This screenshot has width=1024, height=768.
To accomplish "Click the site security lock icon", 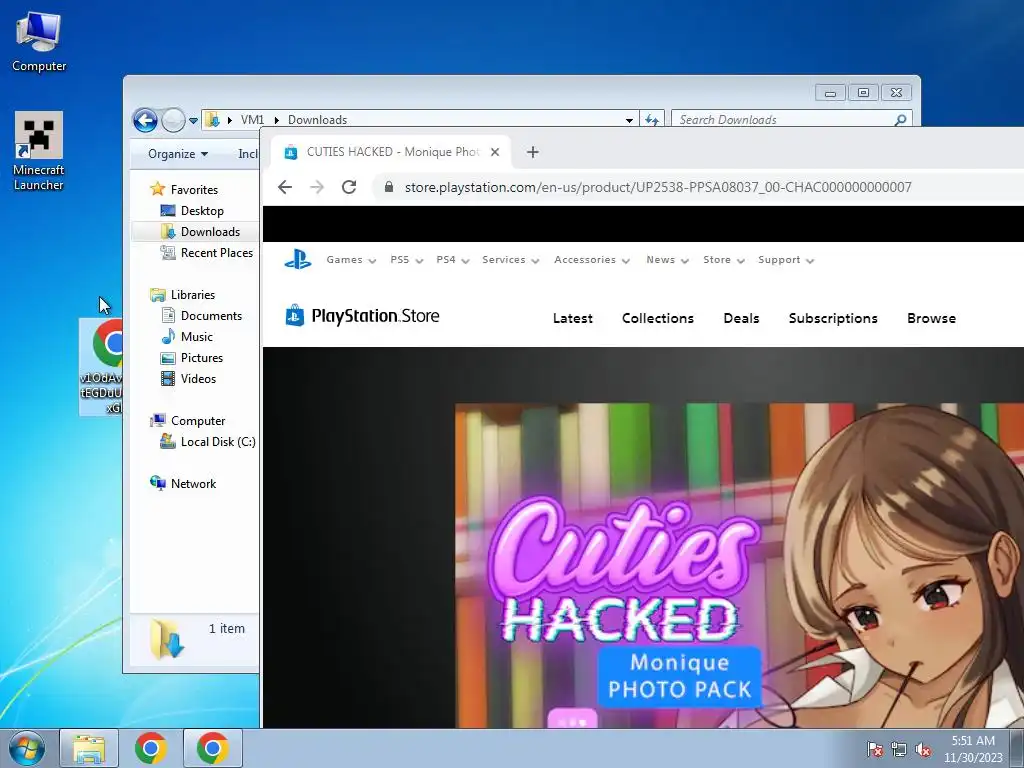I will (389, 187).
